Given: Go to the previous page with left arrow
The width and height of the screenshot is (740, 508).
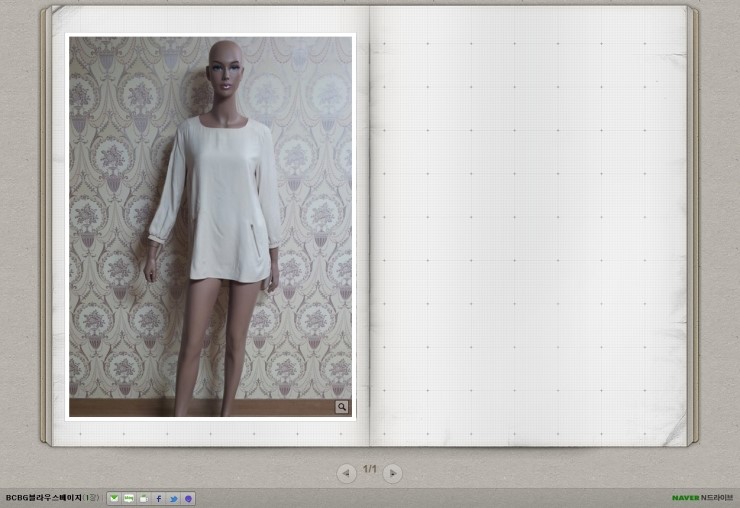Looking at the screenshot, I should pyautogui.click(x=346, y=473).
